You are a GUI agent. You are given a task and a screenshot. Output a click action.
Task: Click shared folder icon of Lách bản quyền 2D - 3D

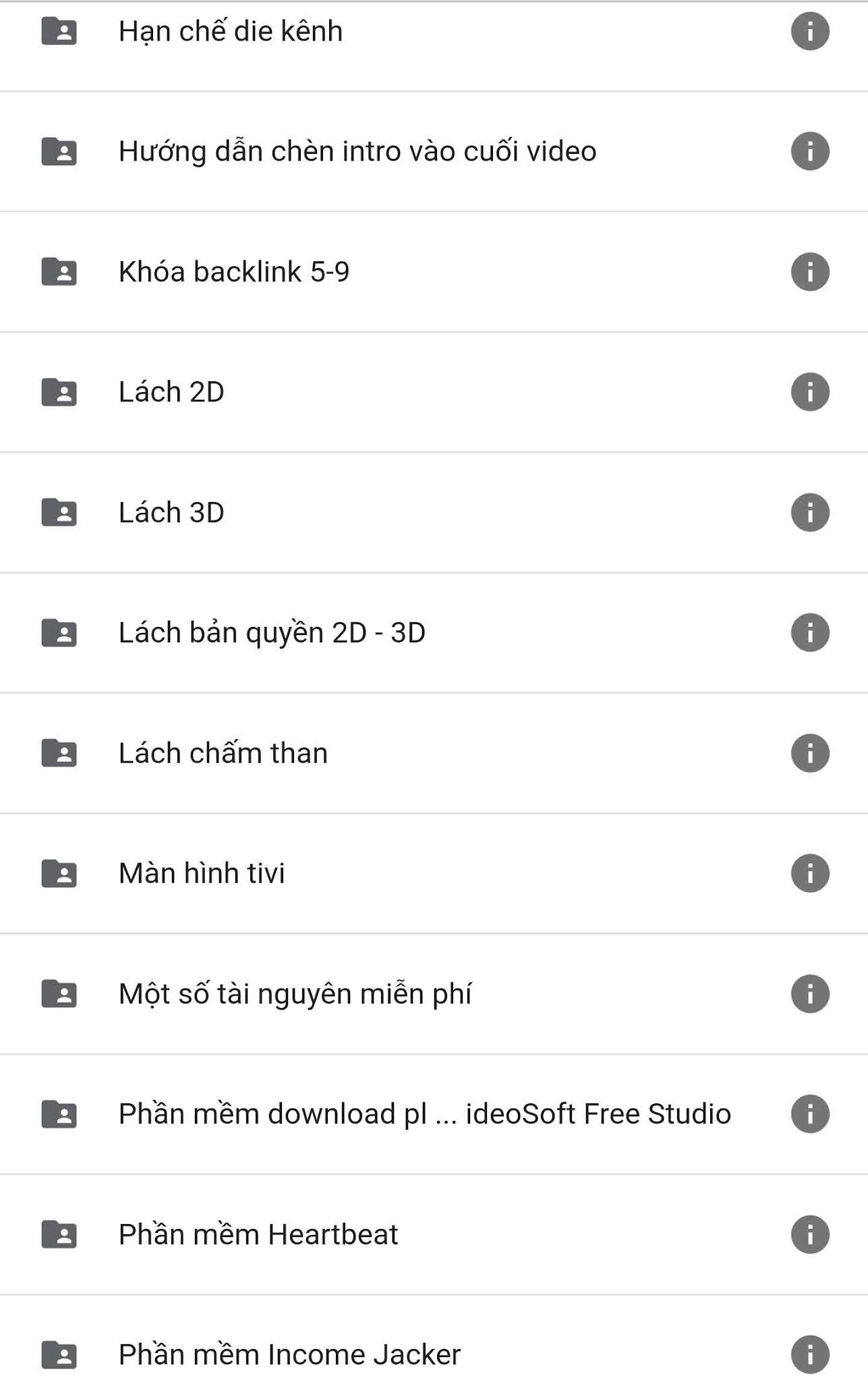59,633
